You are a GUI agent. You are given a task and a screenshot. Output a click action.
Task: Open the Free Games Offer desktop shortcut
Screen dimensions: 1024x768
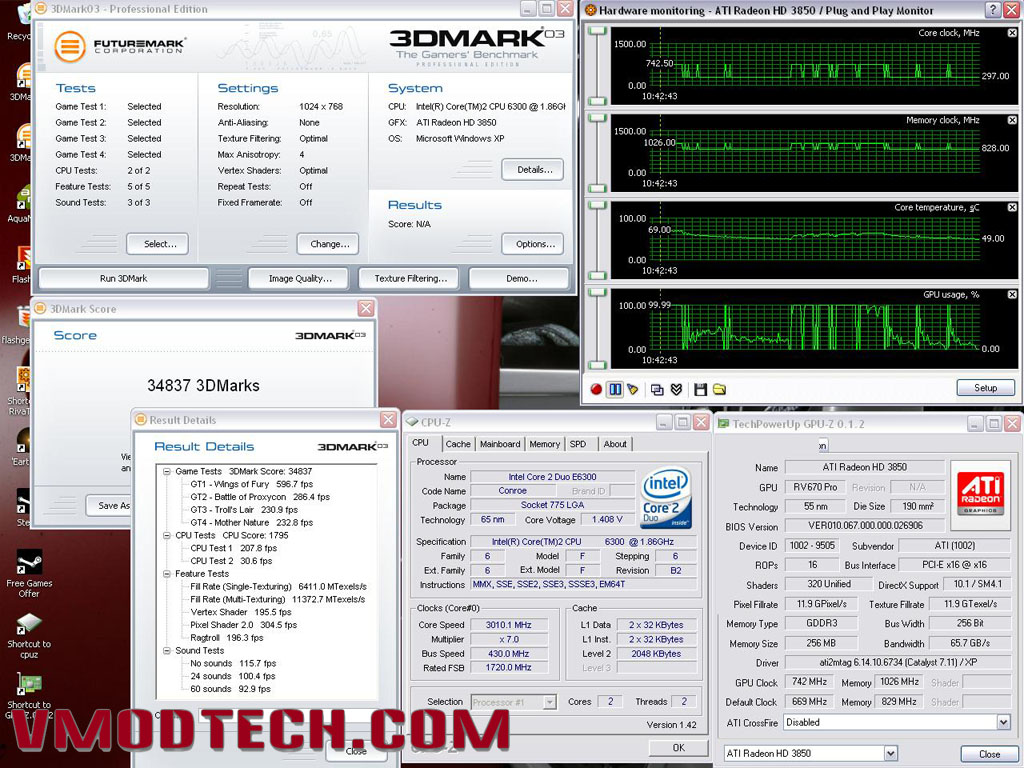29,573
